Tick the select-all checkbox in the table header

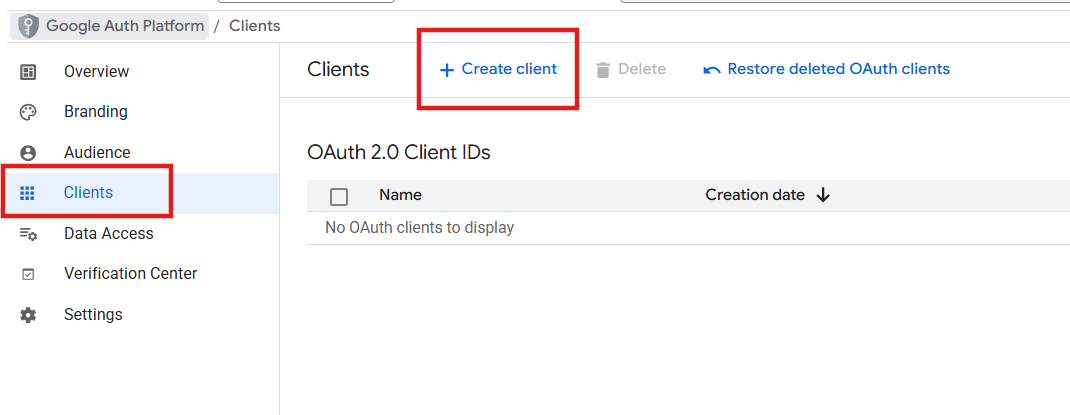(338, 197)
